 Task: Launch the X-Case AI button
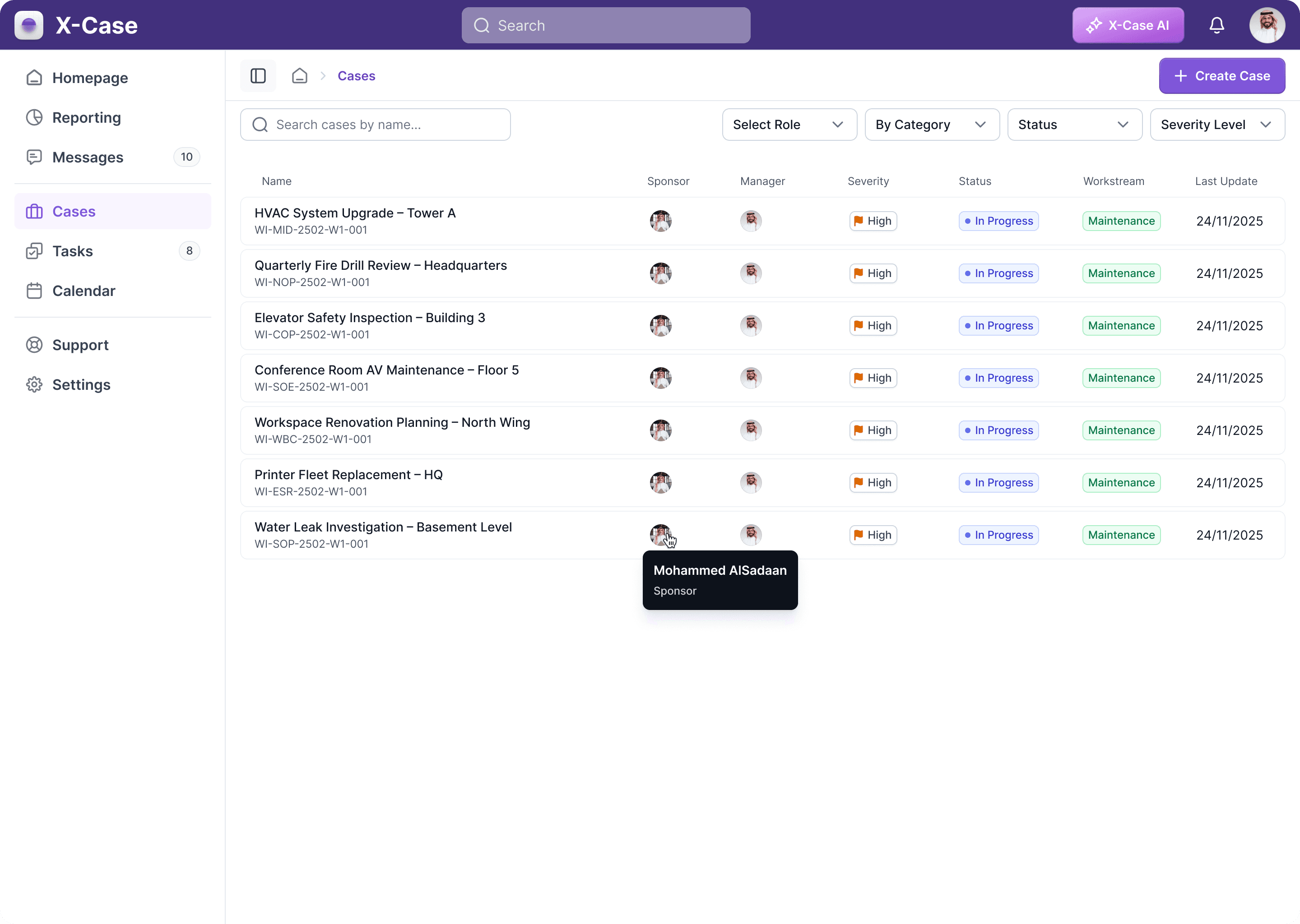[1128, 25]
